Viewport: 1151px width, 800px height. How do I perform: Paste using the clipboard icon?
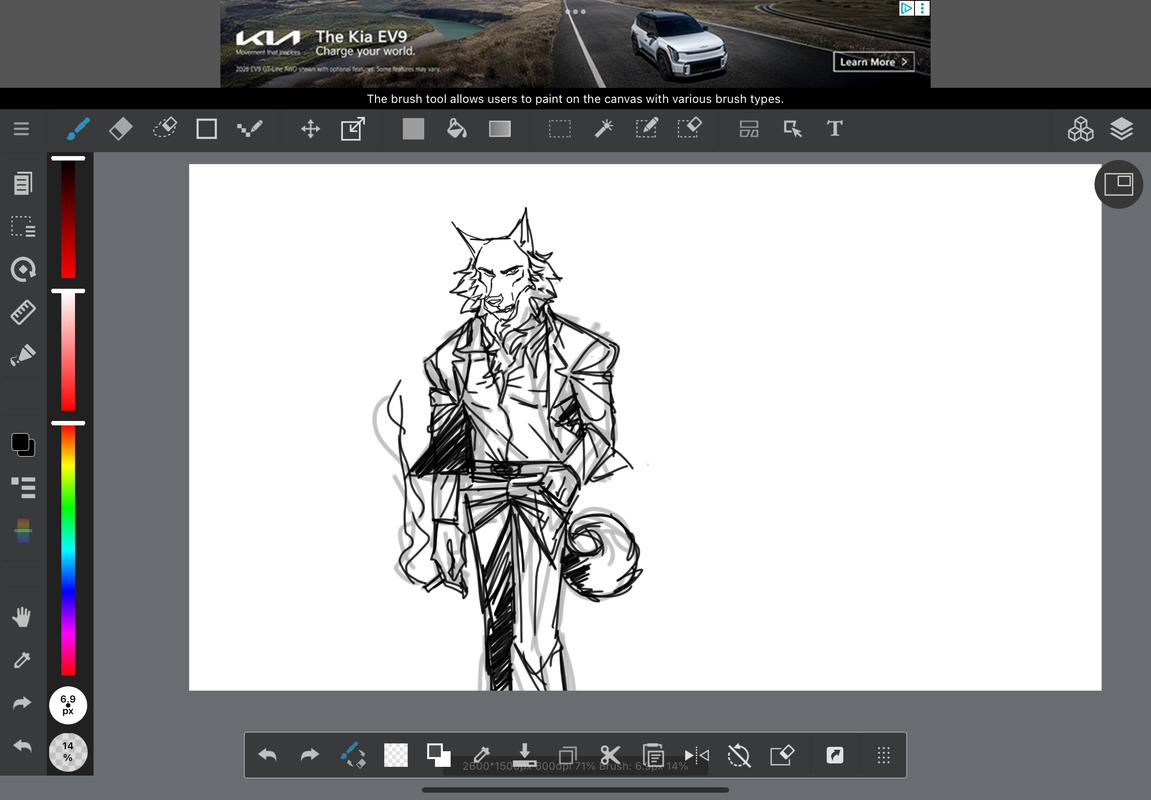coord(653,755)
